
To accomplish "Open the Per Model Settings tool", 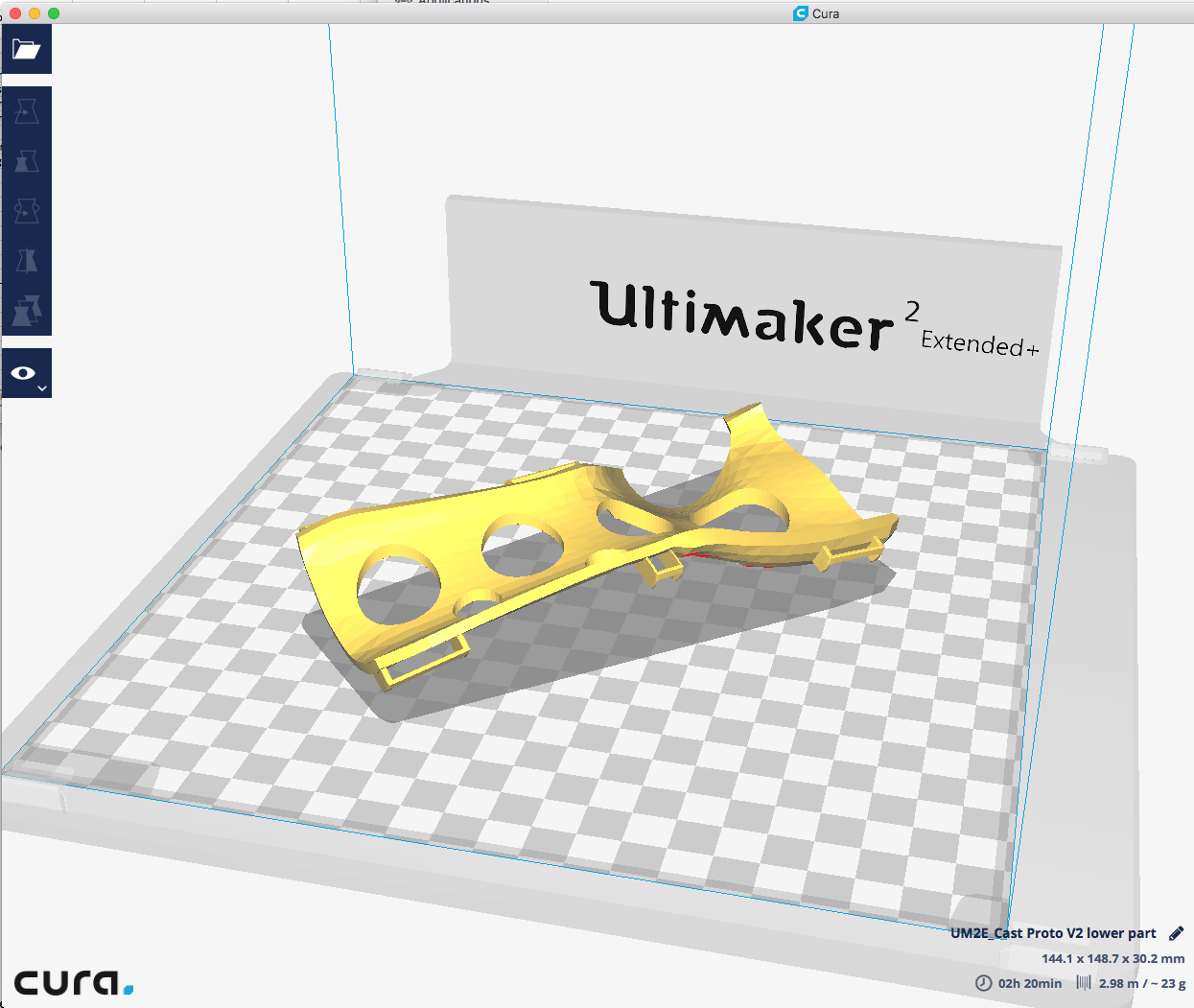I will 26,310.
